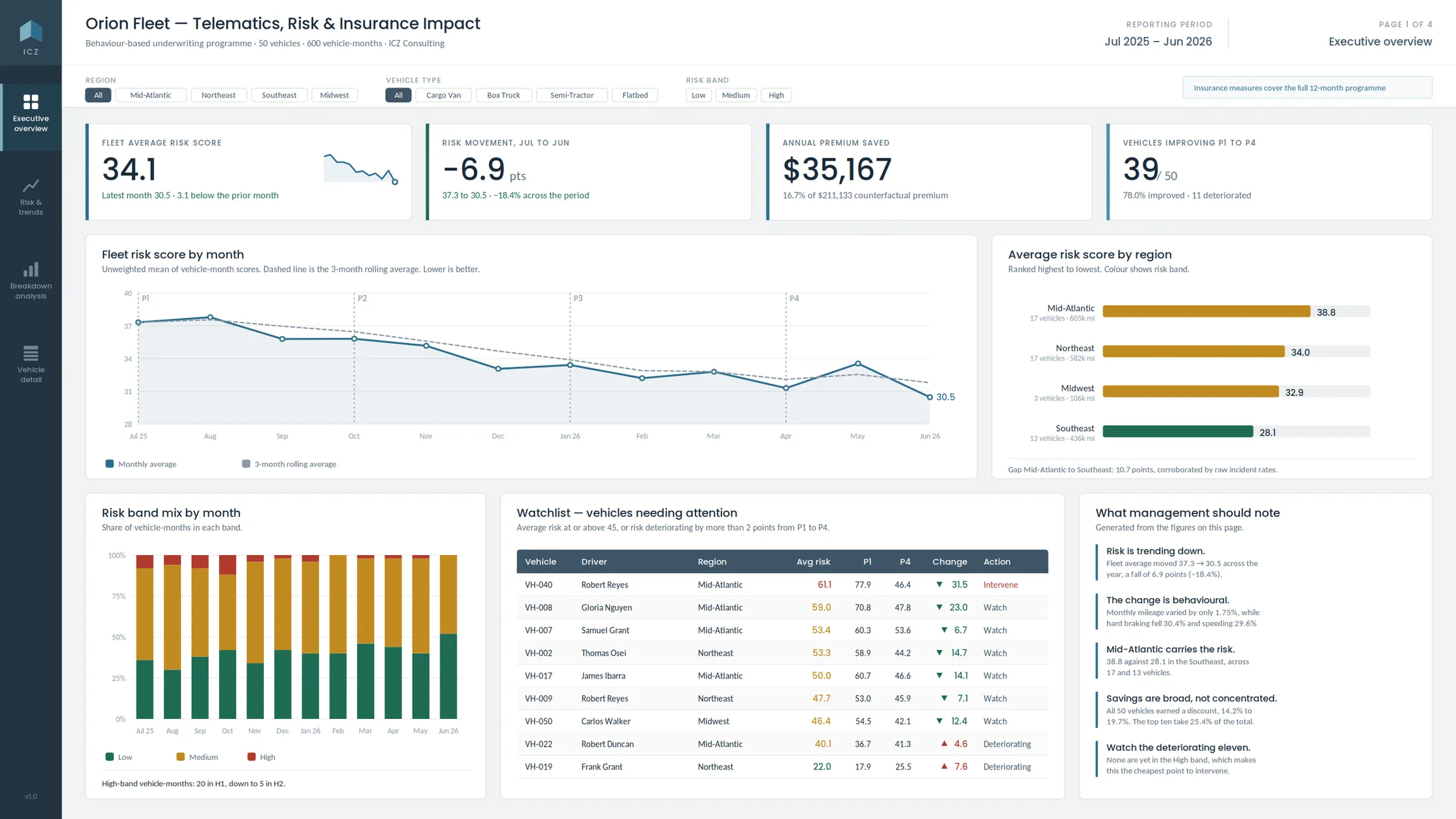Filter vehicle type by Flatbed
This screenshot has height=819, width=1456.
[x=635, y=95]
